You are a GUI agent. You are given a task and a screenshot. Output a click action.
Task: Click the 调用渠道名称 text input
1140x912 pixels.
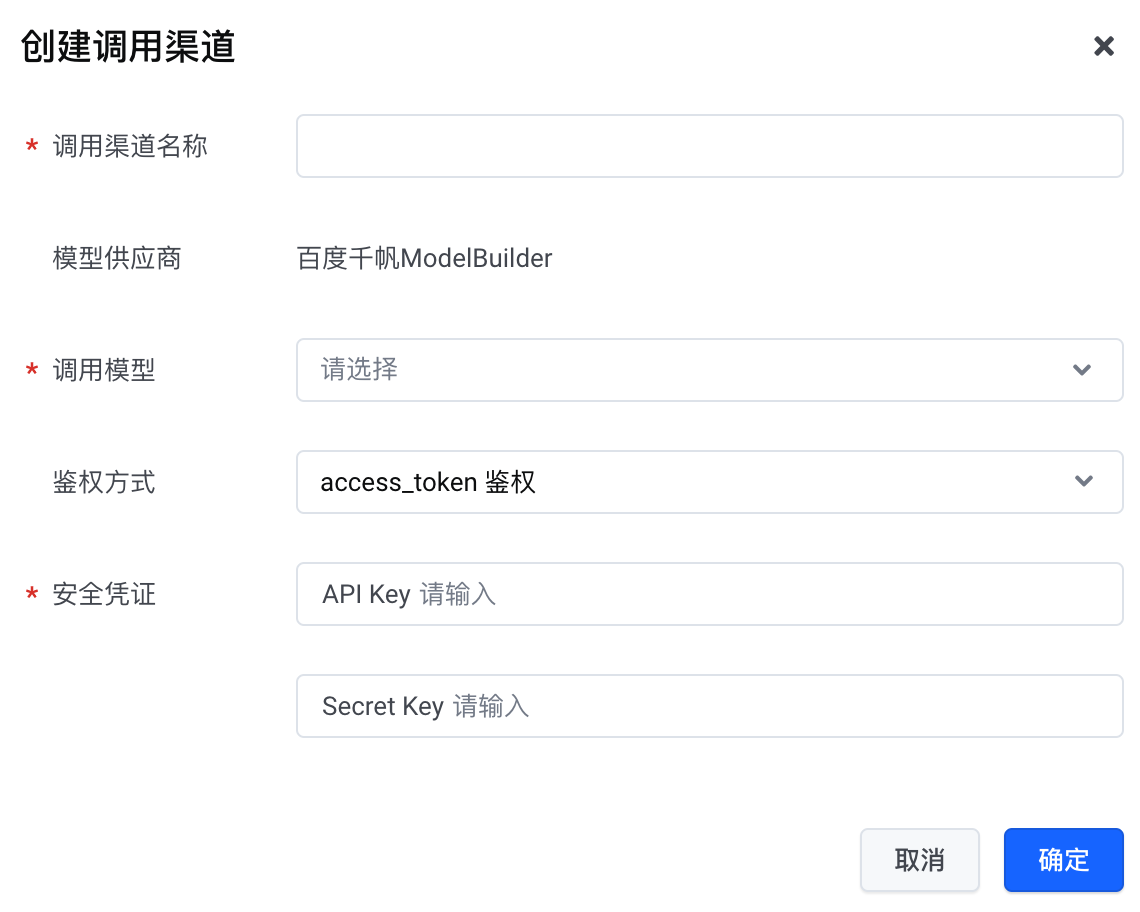click(x=710, y=145)
